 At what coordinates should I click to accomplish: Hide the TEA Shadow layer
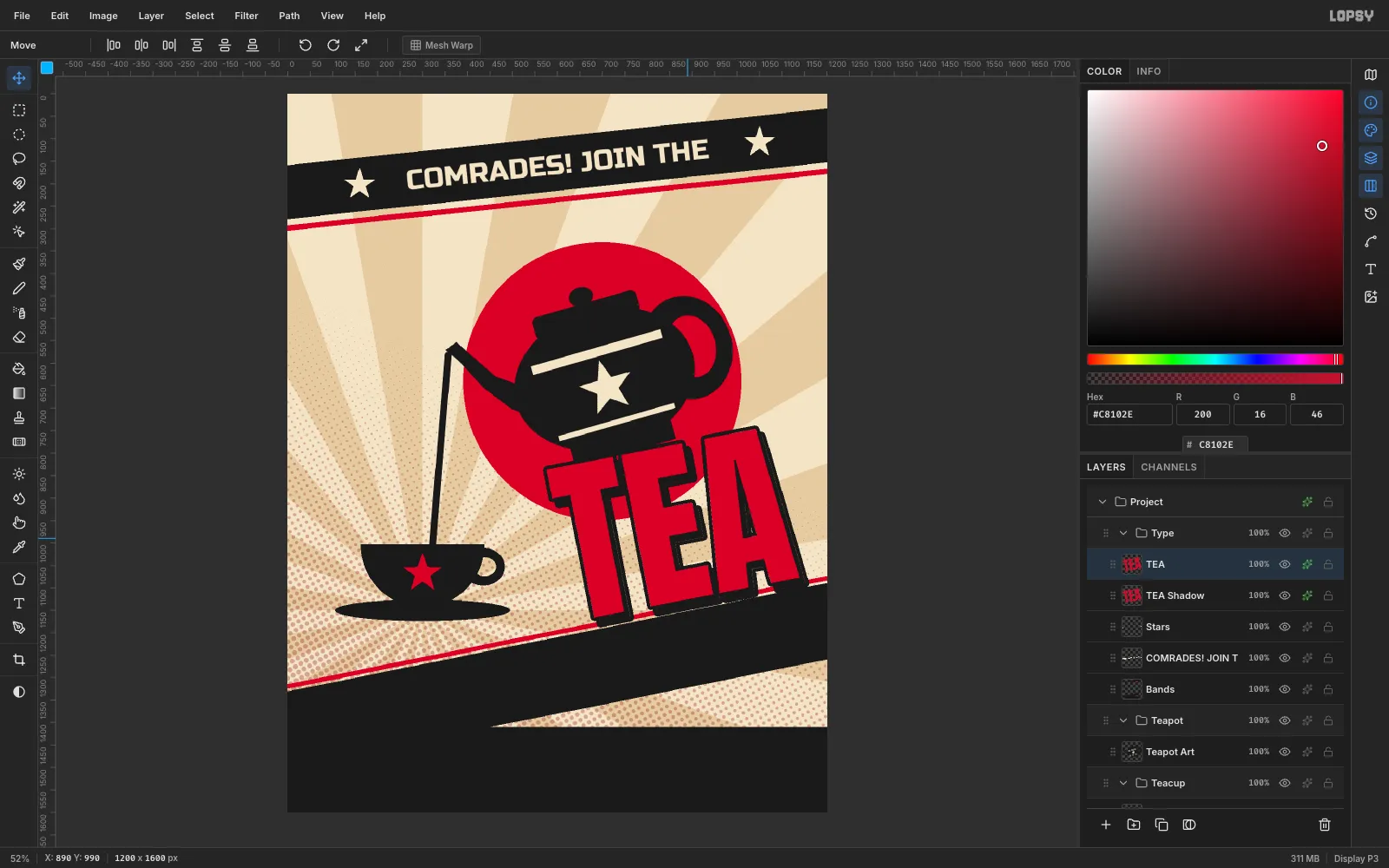pos(1285,595)
